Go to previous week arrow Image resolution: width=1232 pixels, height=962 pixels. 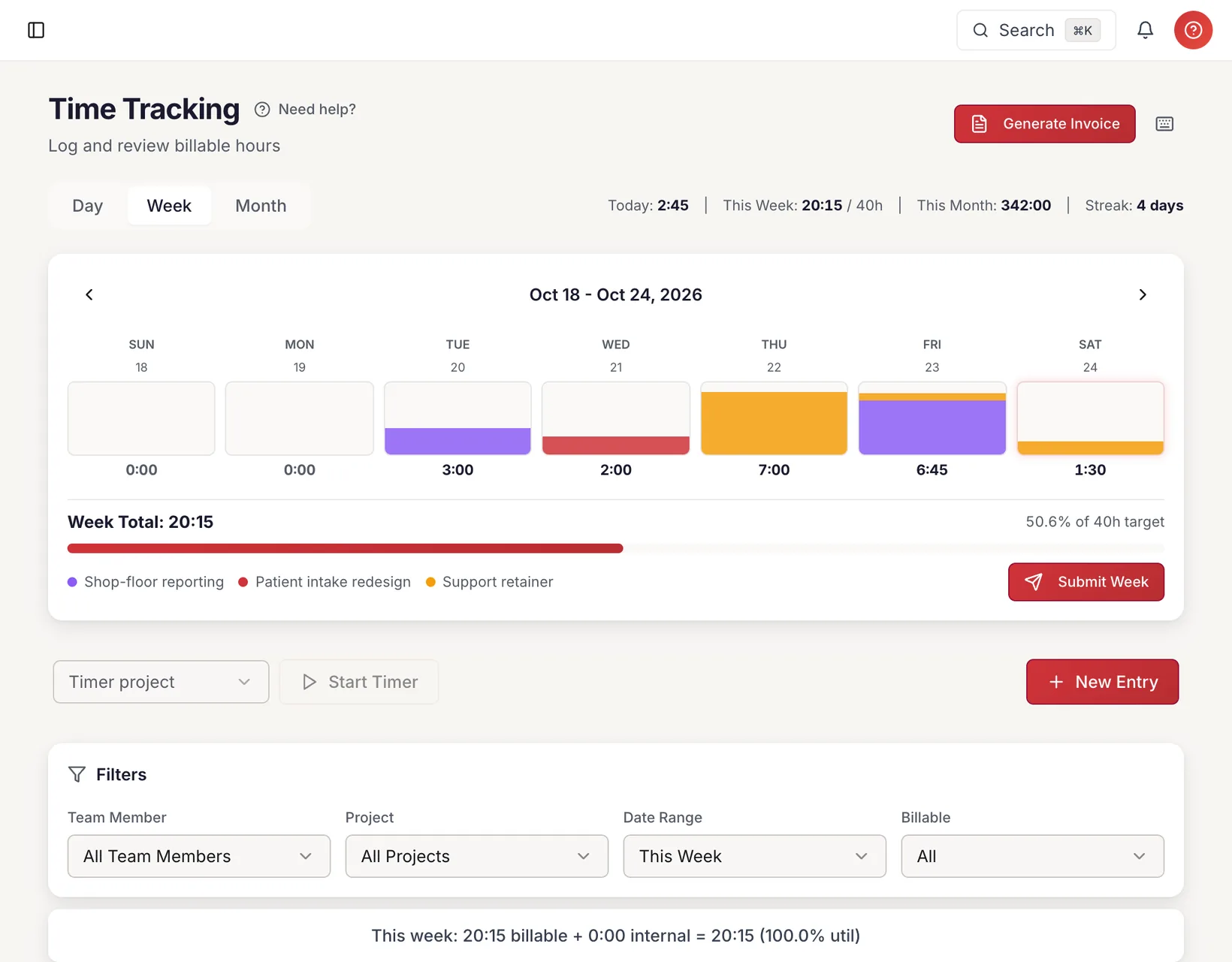pos(89,294)
